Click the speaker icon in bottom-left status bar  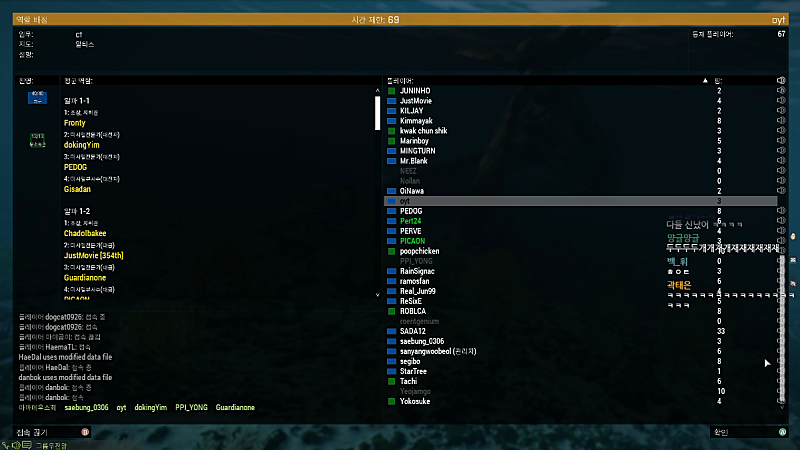16,445
